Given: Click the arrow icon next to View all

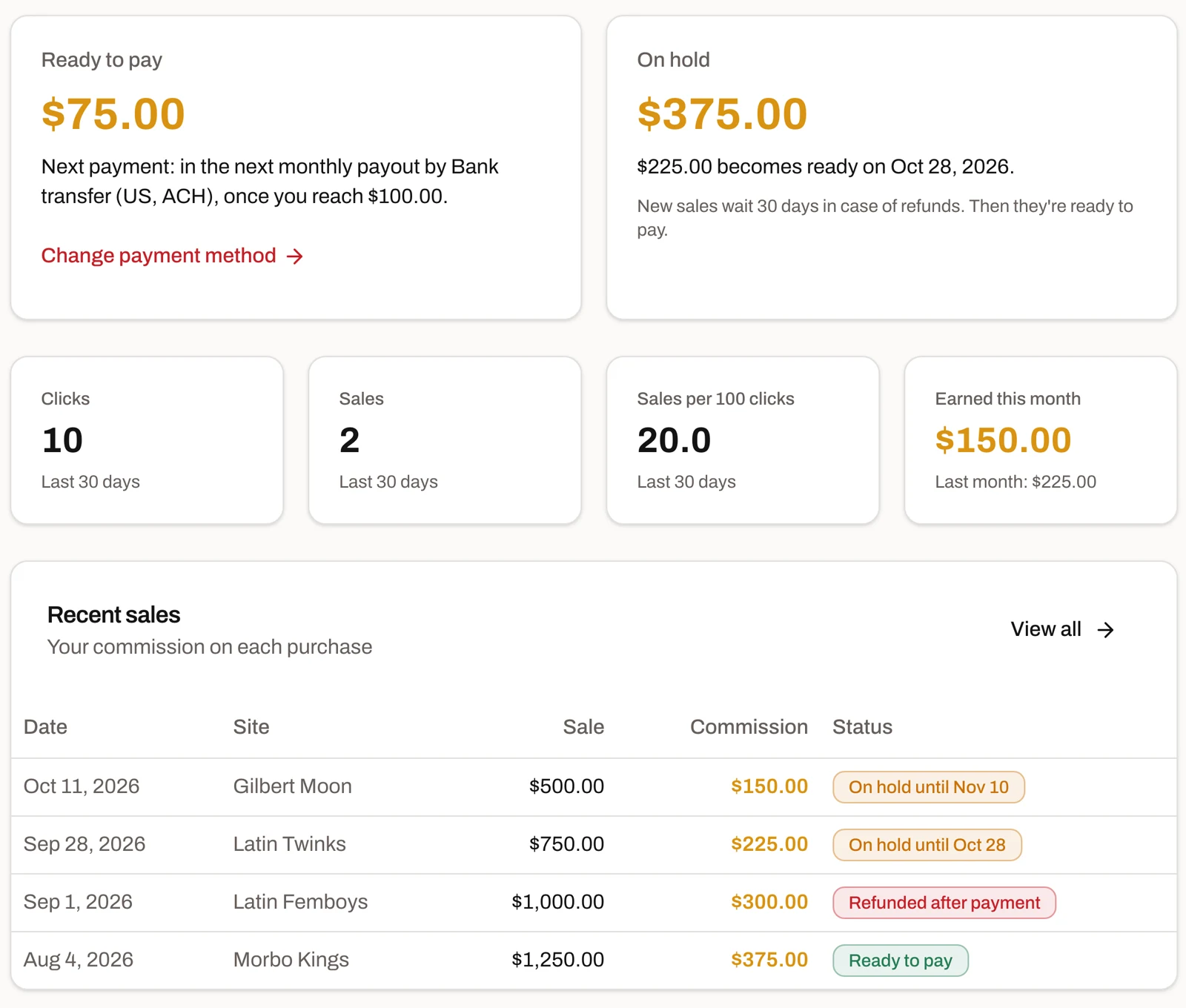Looking at the screenshot, I should 1105,630.
